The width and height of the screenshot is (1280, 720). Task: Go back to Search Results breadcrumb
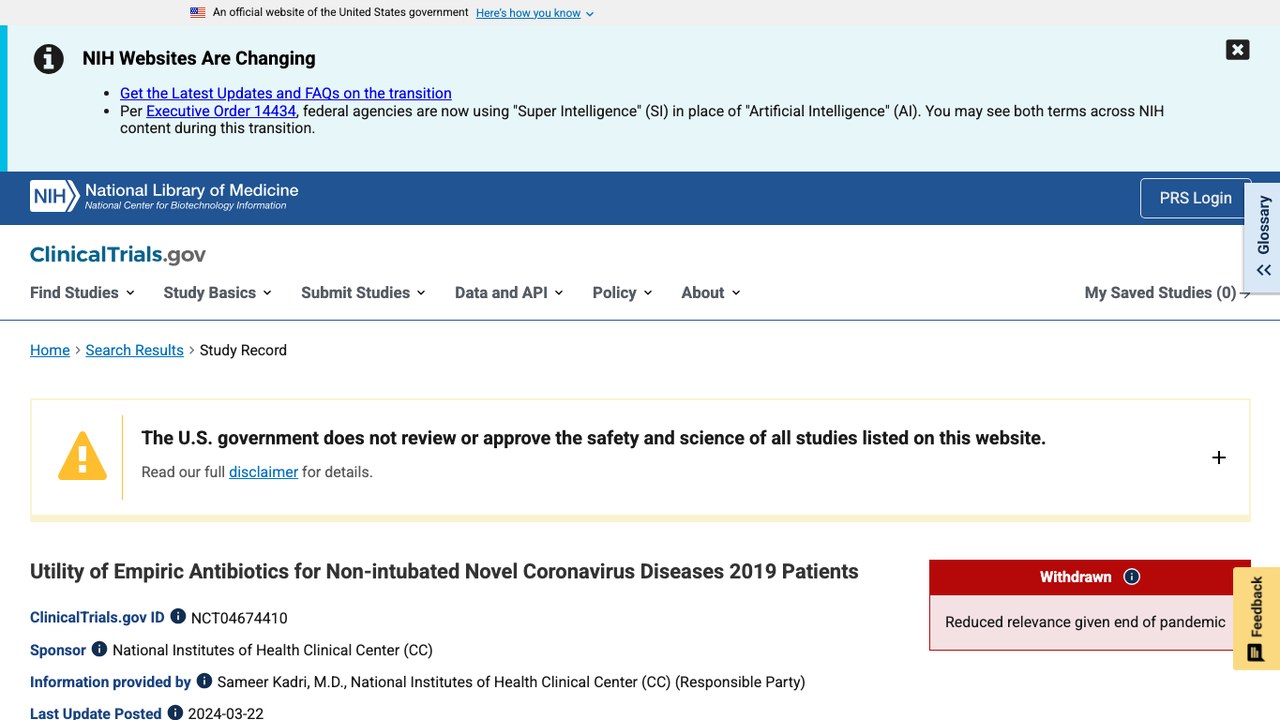pyautogui.click(x=135, y=350)
